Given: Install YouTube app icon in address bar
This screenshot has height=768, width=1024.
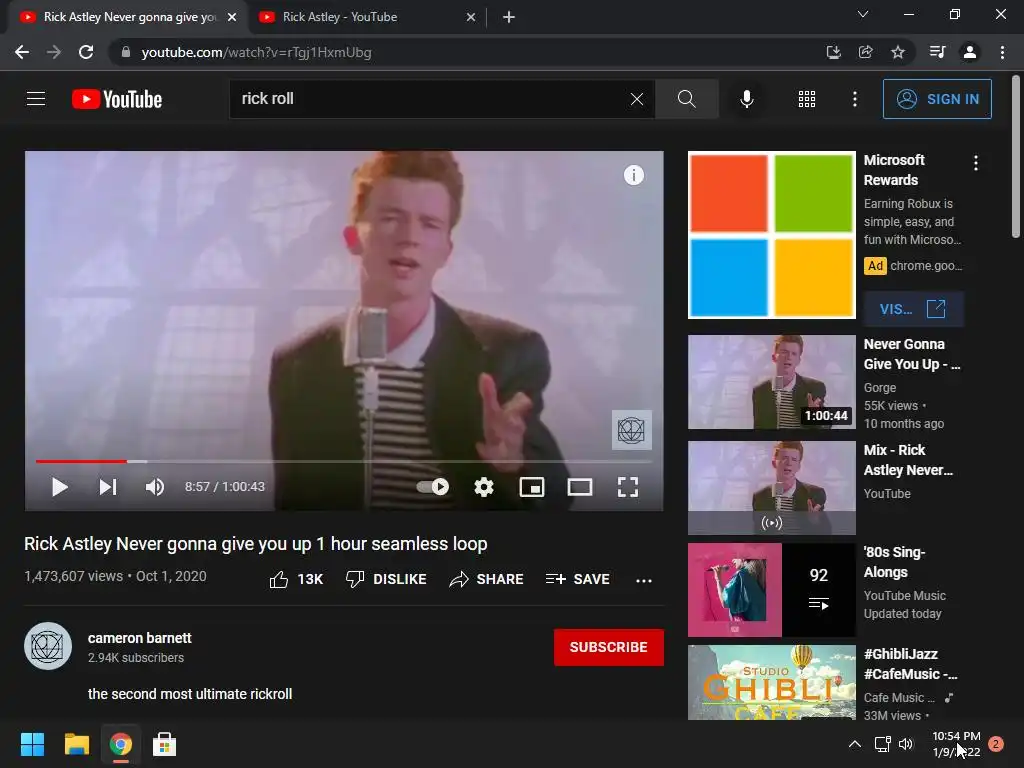Looking at the screenshot, I should pyautogui.click(x=833, y=52).
